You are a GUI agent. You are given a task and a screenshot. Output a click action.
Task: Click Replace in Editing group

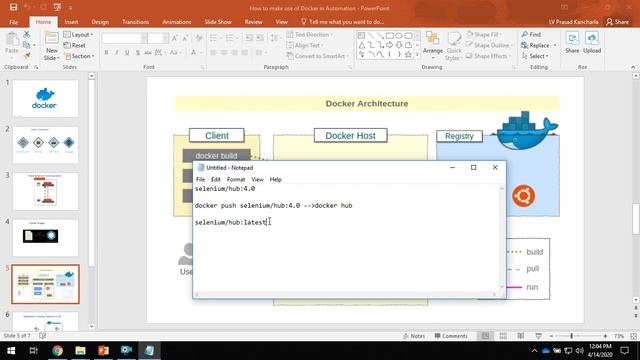[538, 45]
